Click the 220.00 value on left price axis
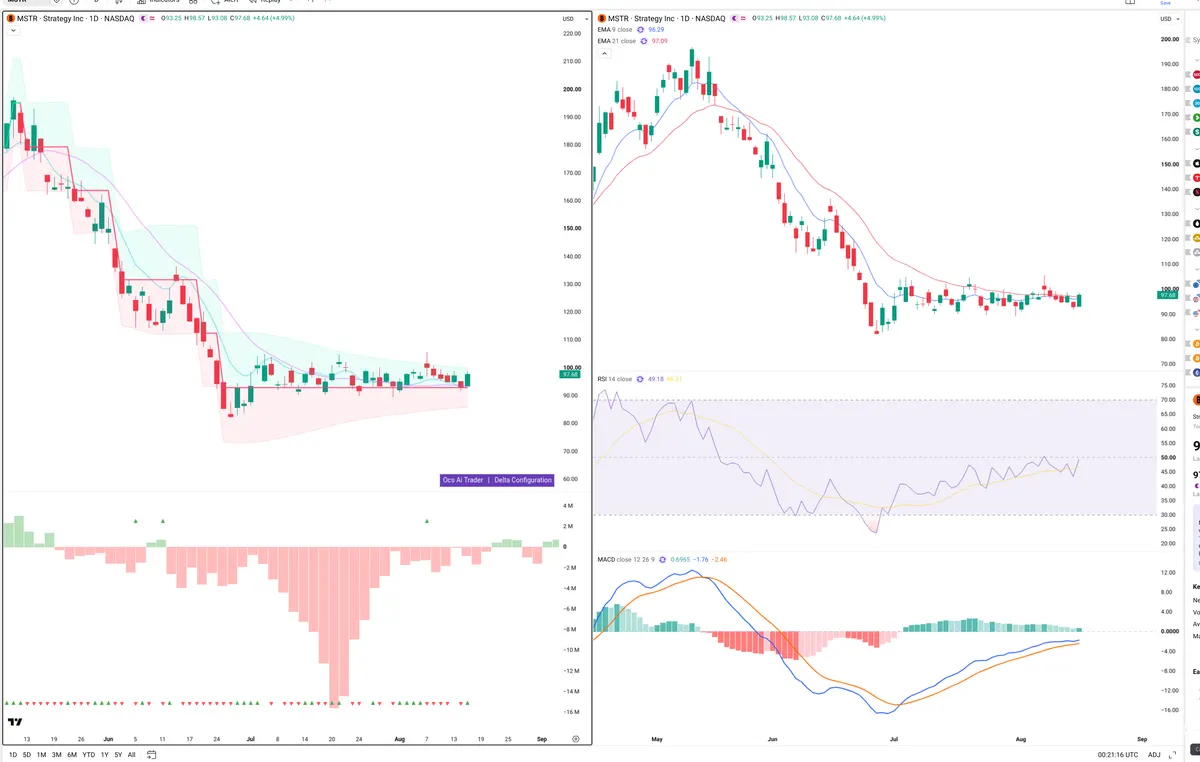1200x762 pixels. [572, 33]
